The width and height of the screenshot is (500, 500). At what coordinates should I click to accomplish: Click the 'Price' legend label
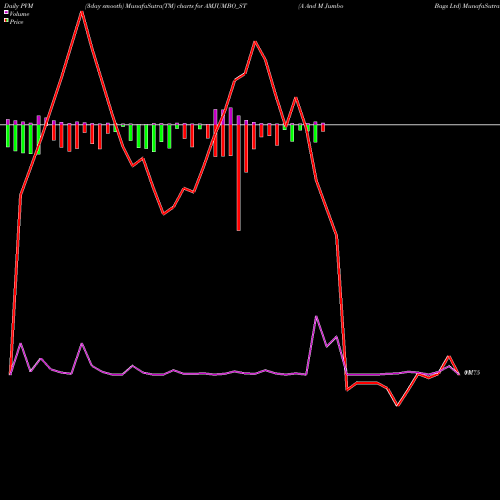16,22
